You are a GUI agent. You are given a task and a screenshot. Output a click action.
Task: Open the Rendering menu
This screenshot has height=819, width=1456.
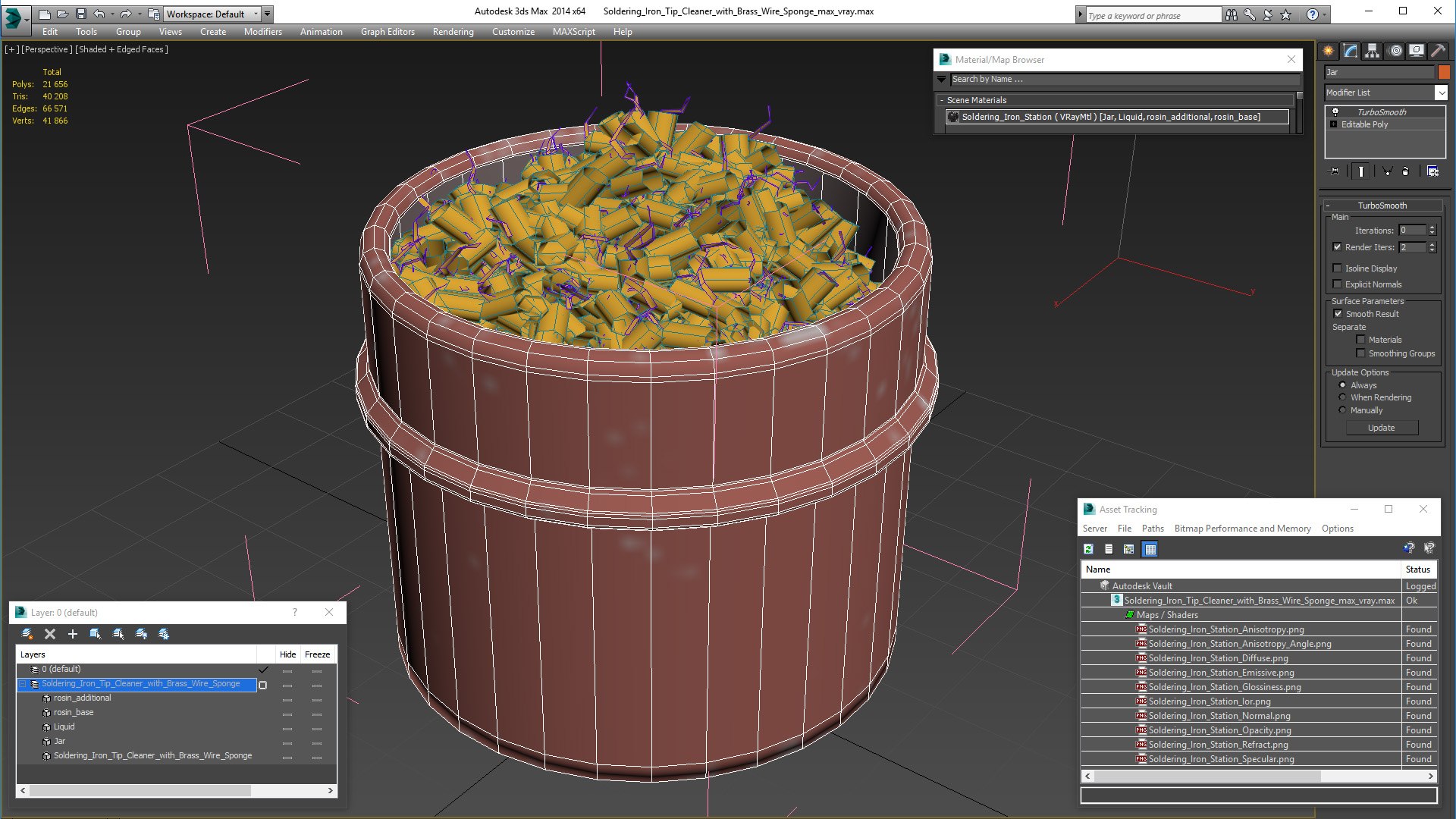453,32
